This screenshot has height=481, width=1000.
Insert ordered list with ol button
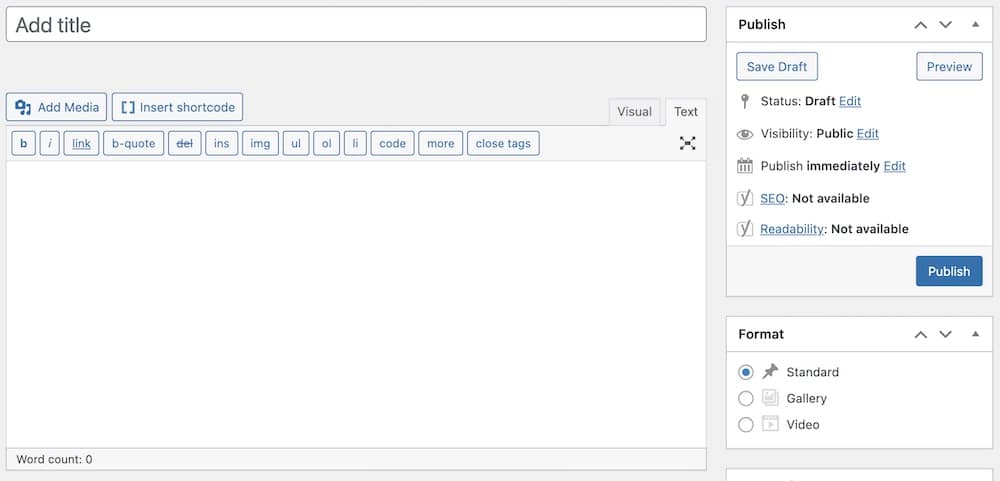click(327, 144)
